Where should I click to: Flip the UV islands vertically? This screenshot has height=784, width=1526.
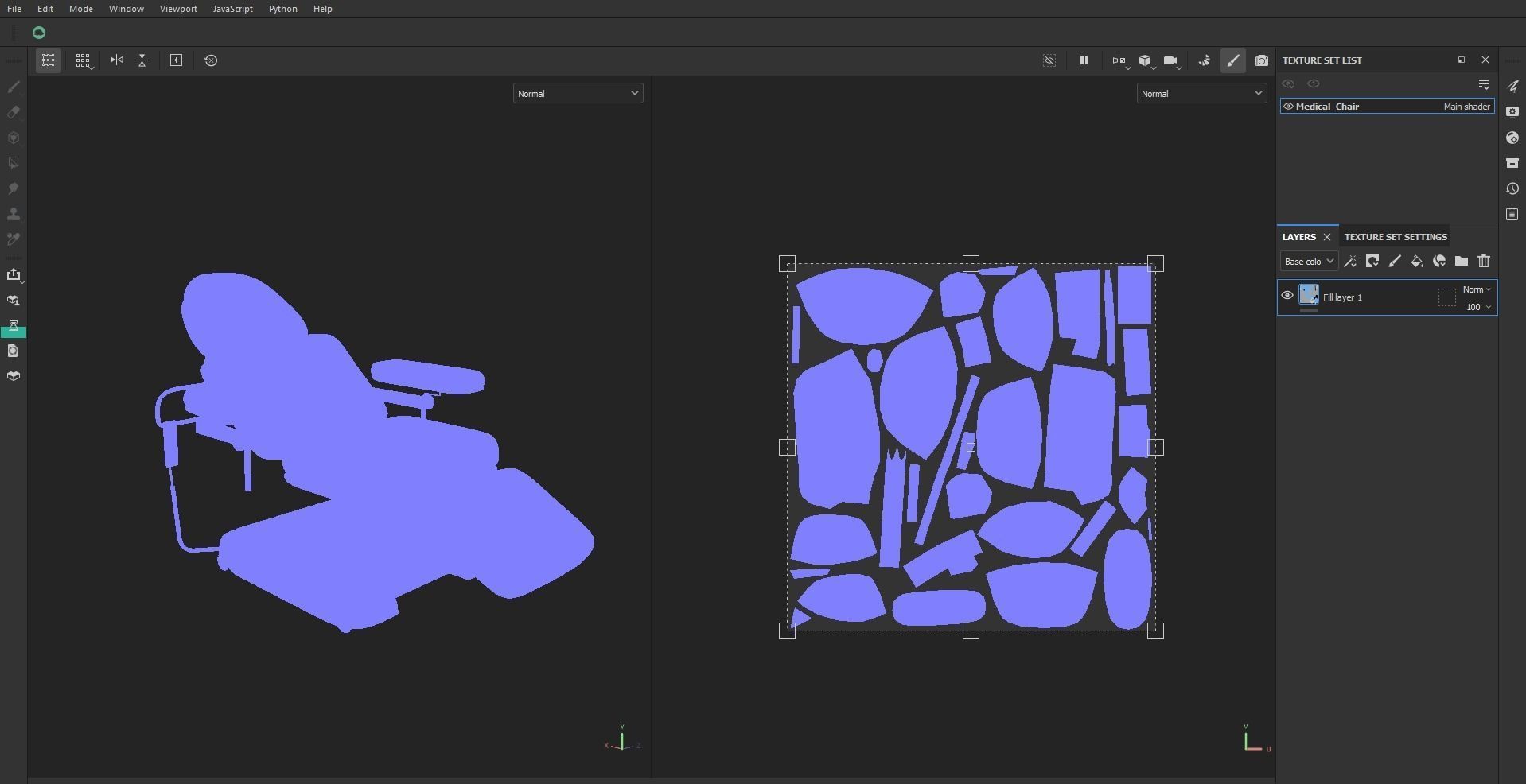142,60
